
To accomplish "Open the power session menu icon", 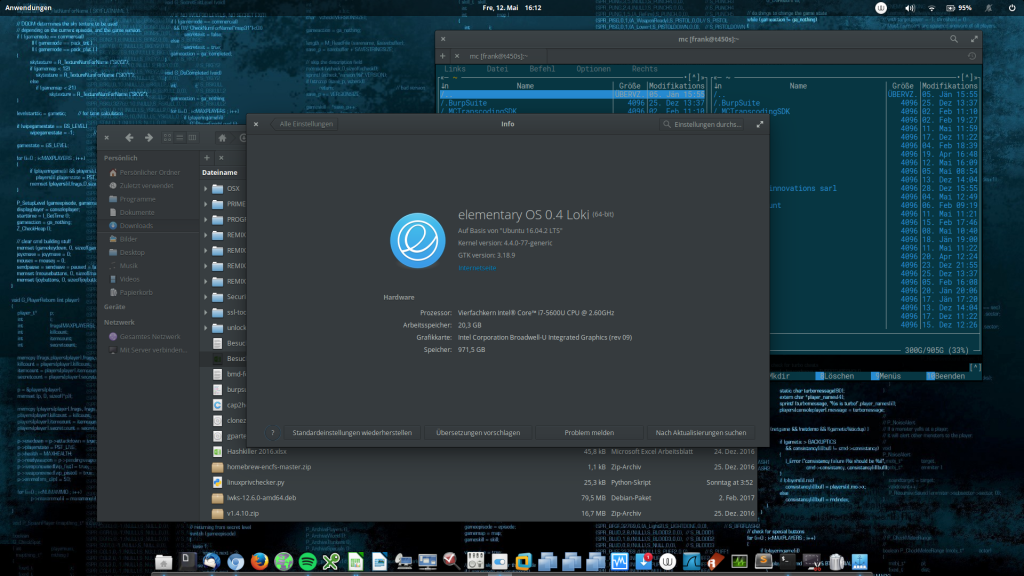I will [1012, 8].
